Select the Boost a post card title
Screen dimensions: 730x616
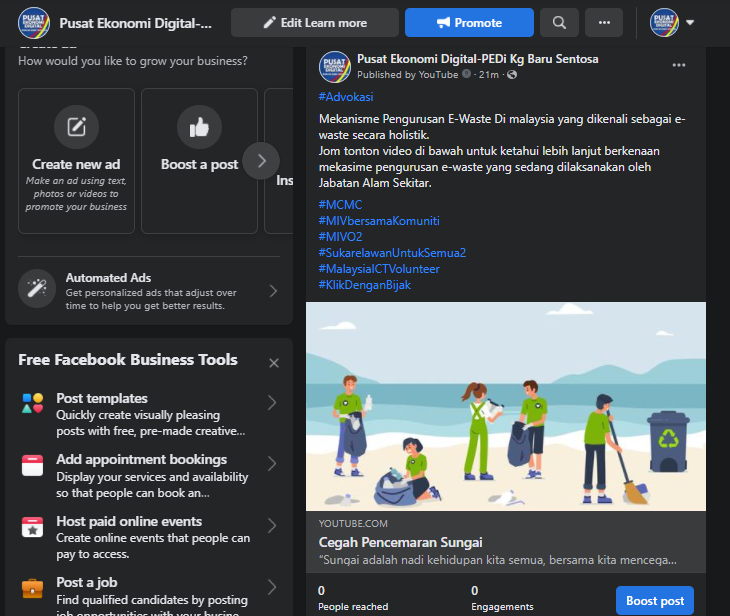(199, 164)
